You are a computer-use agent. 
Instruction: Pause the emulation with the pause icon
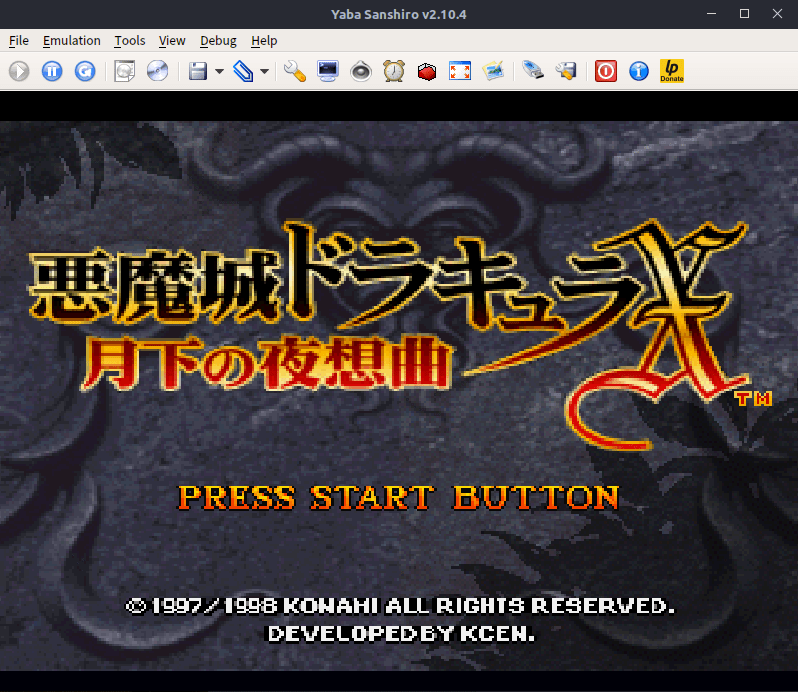[52, 71]
